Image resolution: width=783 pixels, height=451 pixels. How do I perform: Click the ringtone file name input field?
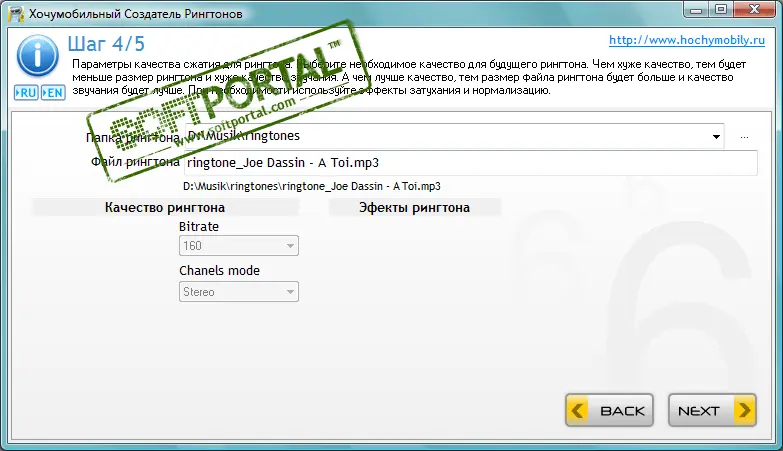point(470,163)
